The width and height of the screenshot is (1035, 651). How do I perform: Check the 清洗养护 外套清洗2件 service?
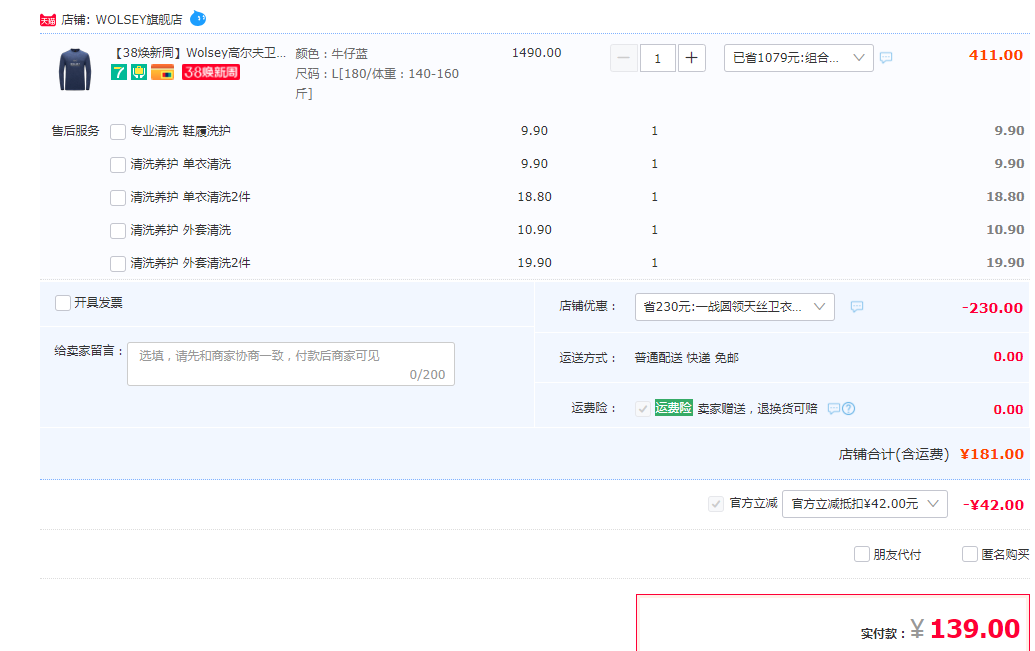click(118, 263)
